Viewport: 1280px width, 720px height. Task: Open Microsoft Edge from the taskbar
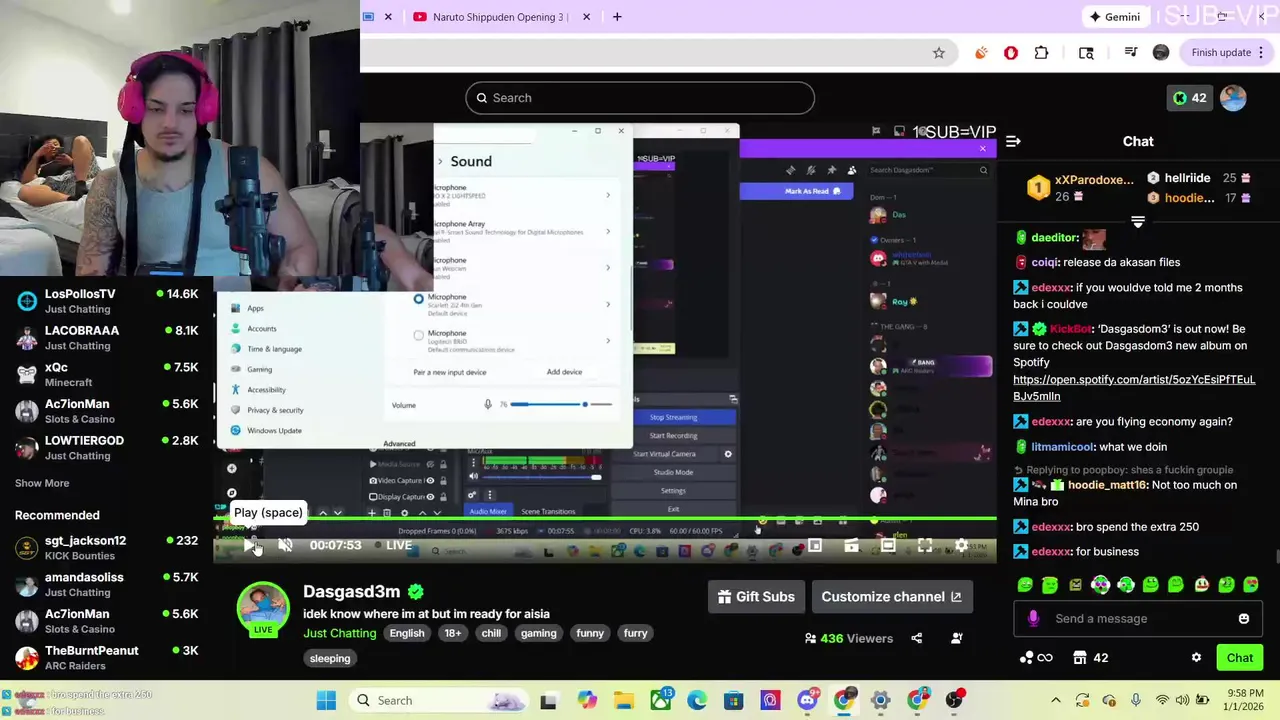(x=697, y=700)
